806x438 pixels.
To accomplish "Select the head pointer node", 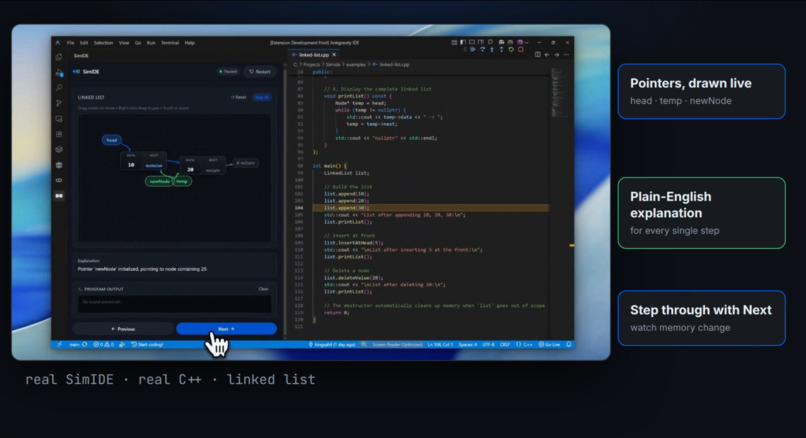I will [x=112, y=140].
